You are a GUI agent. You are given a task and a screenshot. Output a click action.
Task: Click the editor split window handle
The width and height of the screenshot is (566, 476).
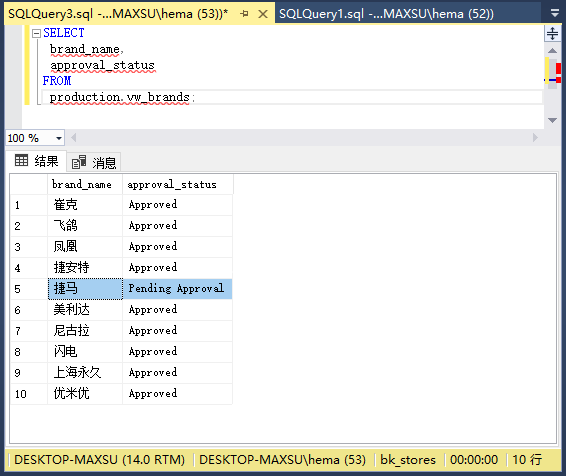point(552,34)
